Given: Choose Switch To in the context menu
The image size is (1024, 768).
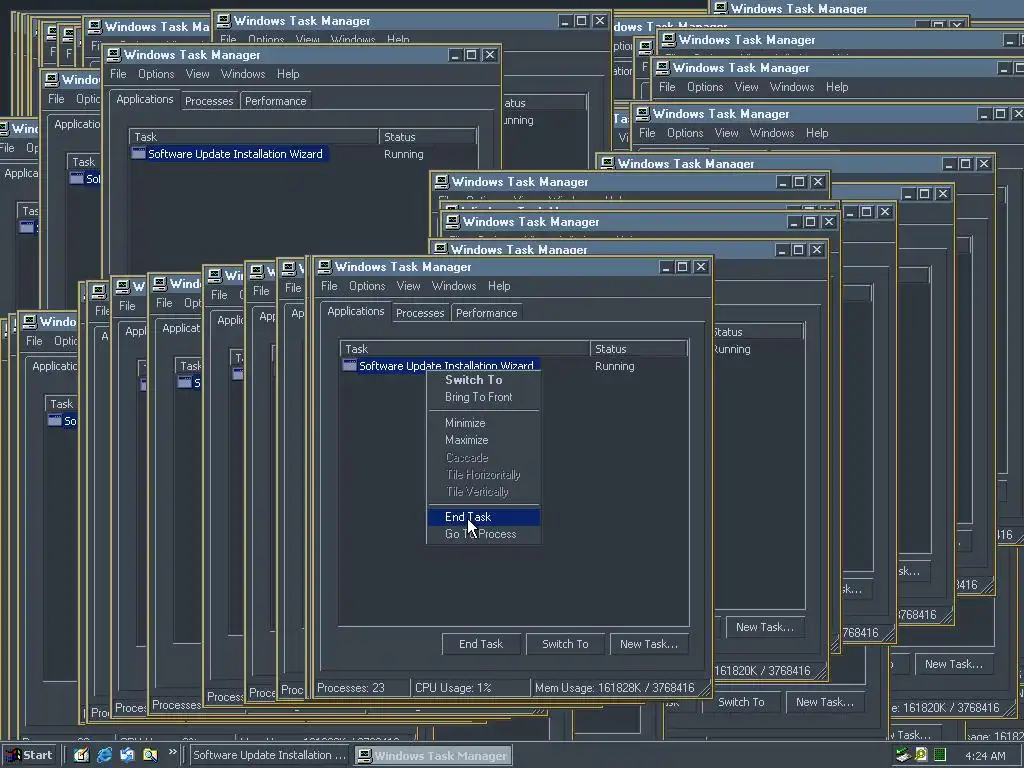Looking at the screenshot, I should point(483,379).
